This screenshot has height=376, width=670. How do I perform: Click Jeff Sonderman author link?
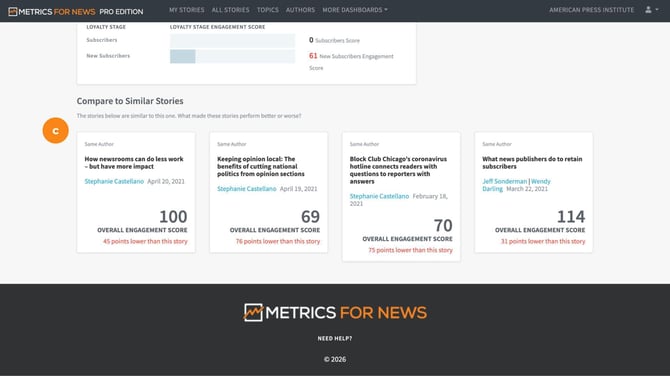[x=505, y=181]
